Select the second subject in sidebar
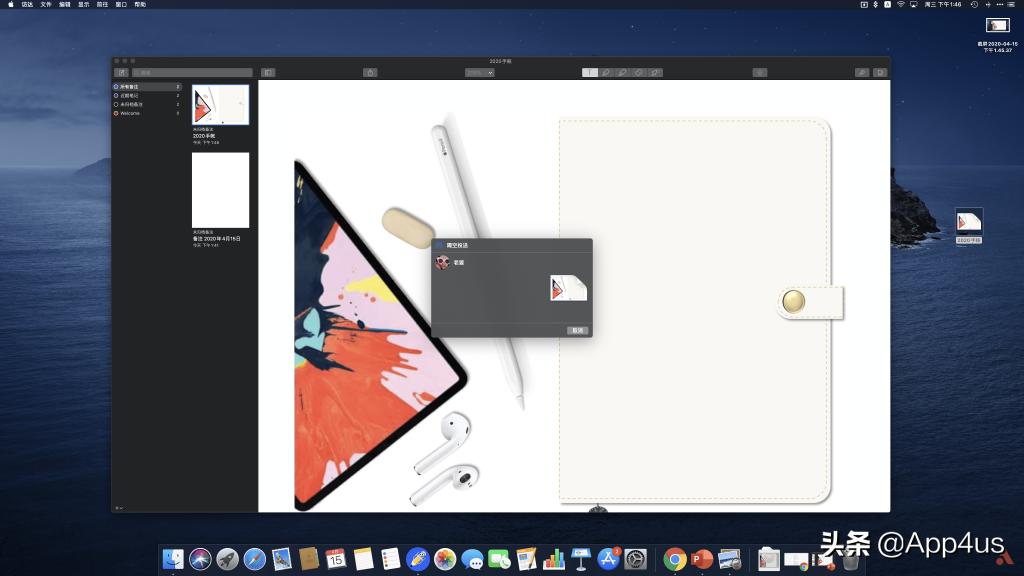 point(146,95)
